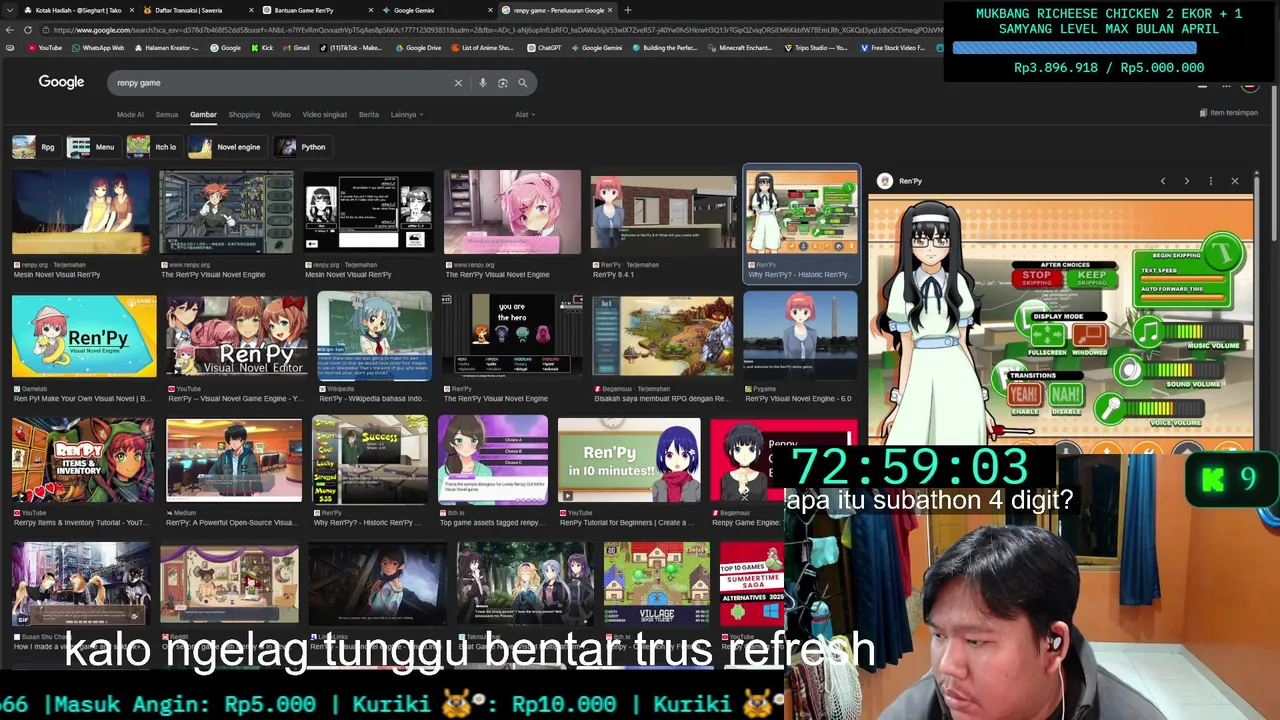Viewport: 1280px width, 720px height.
Task: Switch to Daftar Transaksi Saweria tab
Action: coord(198,10)
